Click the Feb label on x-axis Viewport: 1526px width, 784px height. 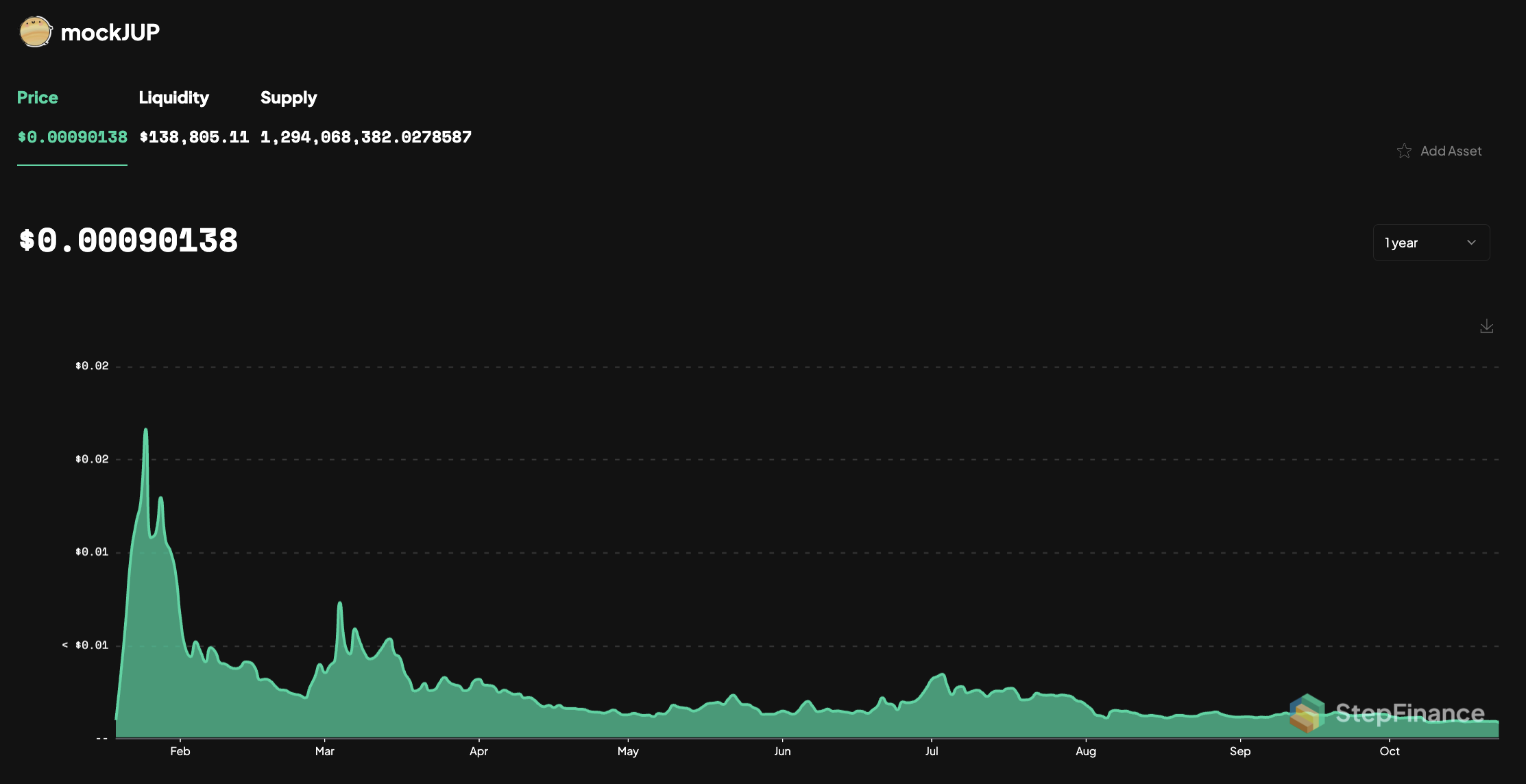[180, 751]
